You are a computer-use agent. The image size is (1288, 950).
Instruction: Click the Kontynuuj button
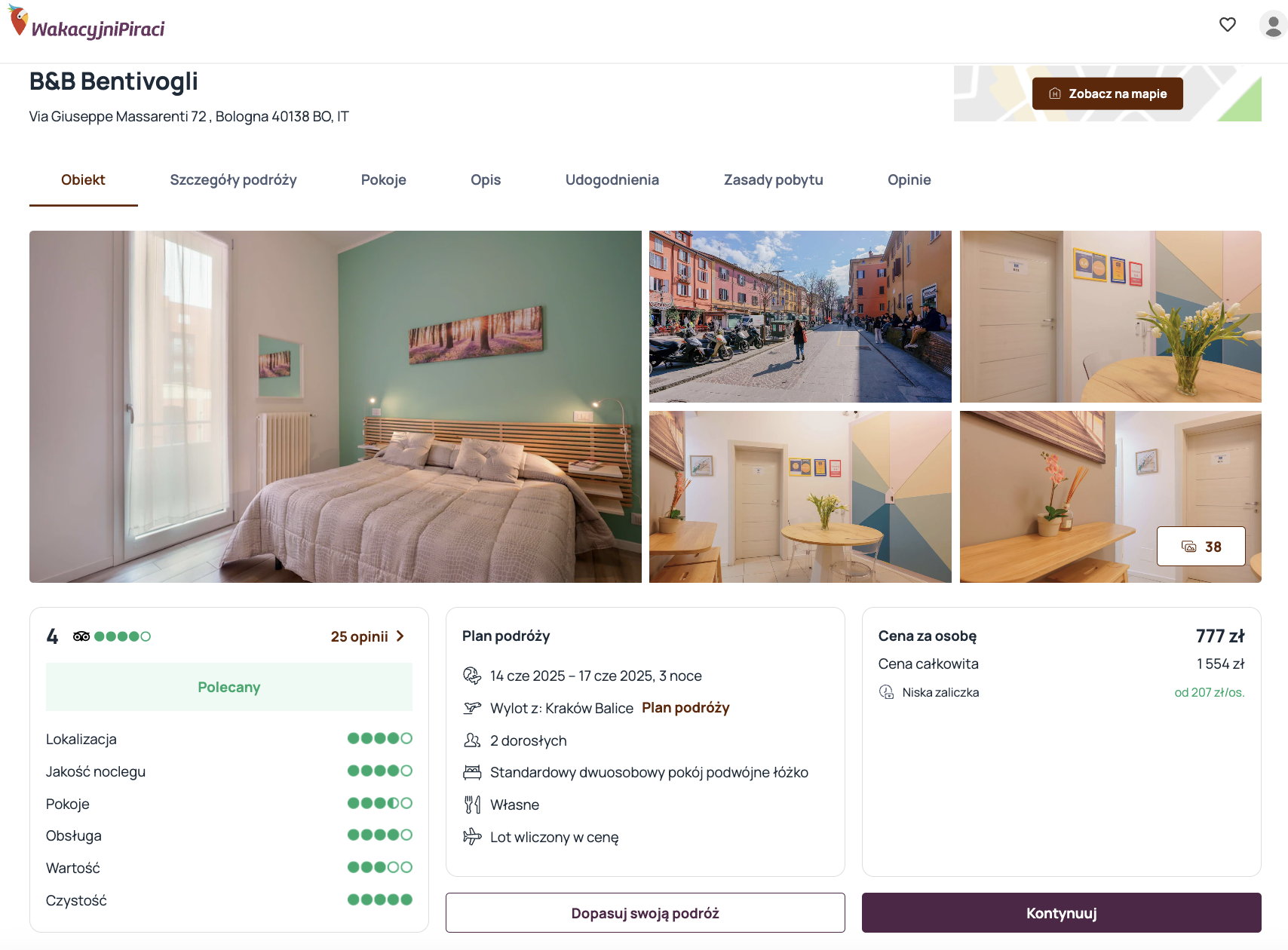[x=1062, y=913]
